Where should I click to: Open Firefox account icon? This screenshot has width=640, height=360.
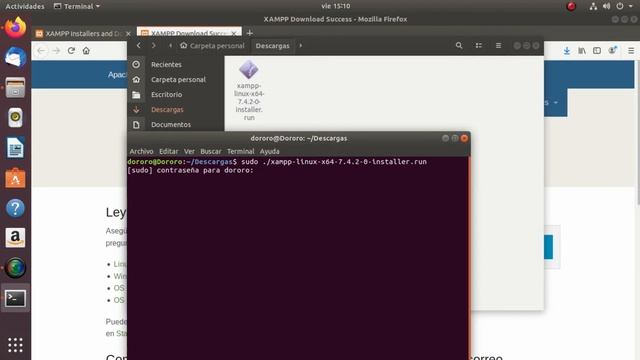pos(612,51)
